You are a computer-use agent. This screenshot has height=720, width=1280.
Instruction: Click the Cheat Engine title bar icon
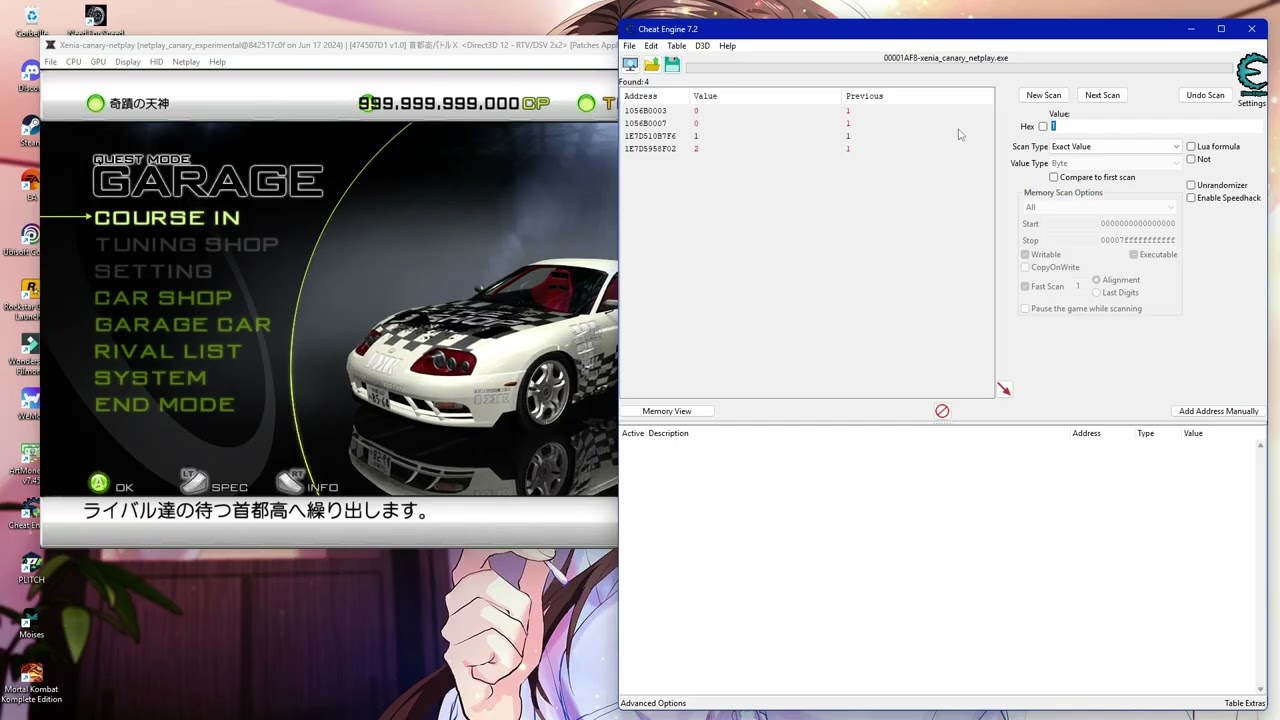(x=629, y=29)
